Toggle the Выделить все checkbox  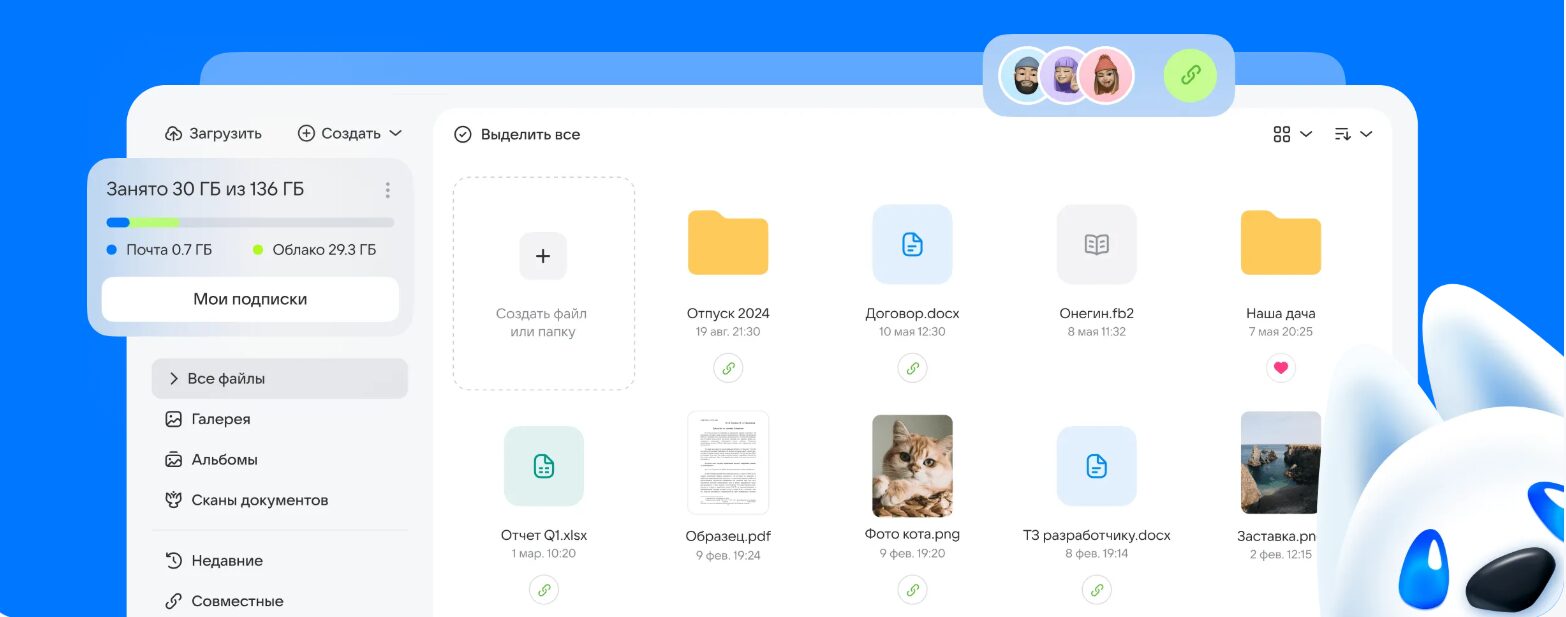(x=462, y=134)
